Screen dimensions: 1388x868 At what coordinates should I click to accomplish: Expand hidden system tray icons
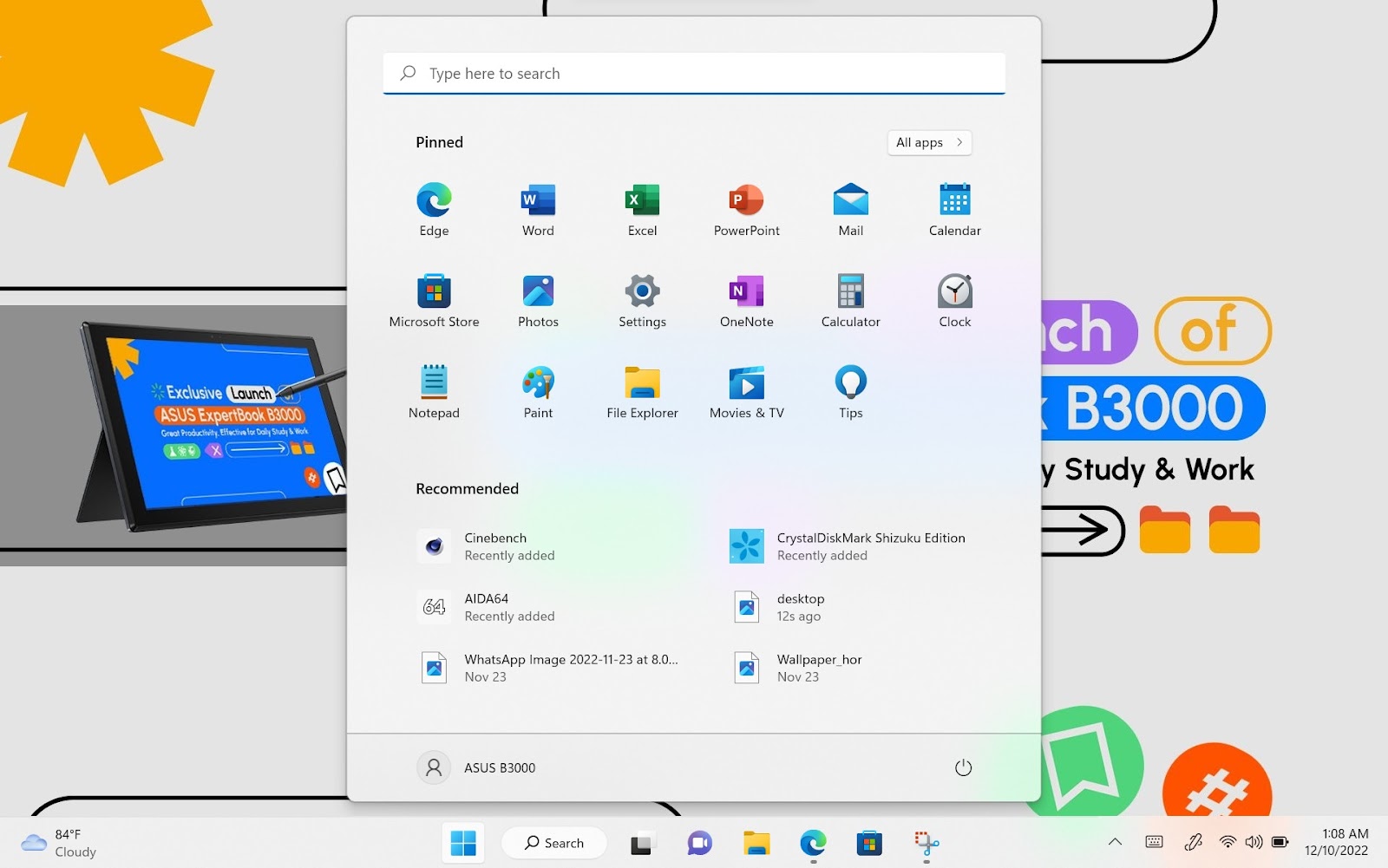point(1116,842)
